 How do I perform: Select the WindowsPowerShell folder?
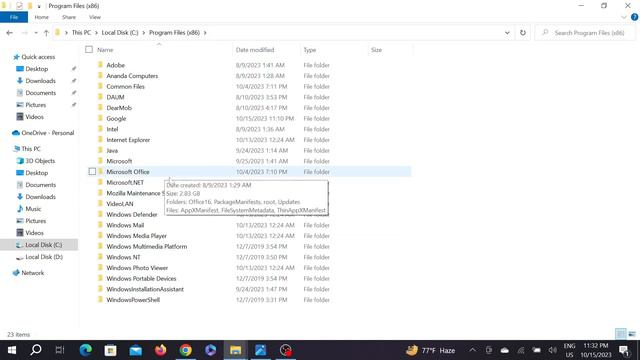coord(133,300)
